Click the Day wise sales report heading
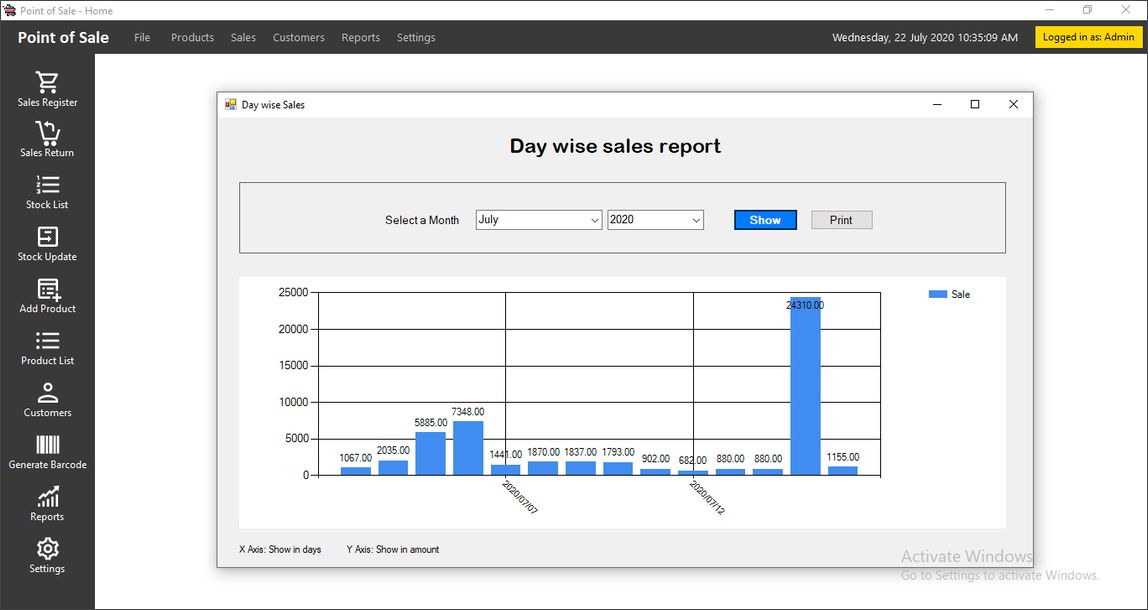This screenshot has height=610, width=1148. (615, 146)
